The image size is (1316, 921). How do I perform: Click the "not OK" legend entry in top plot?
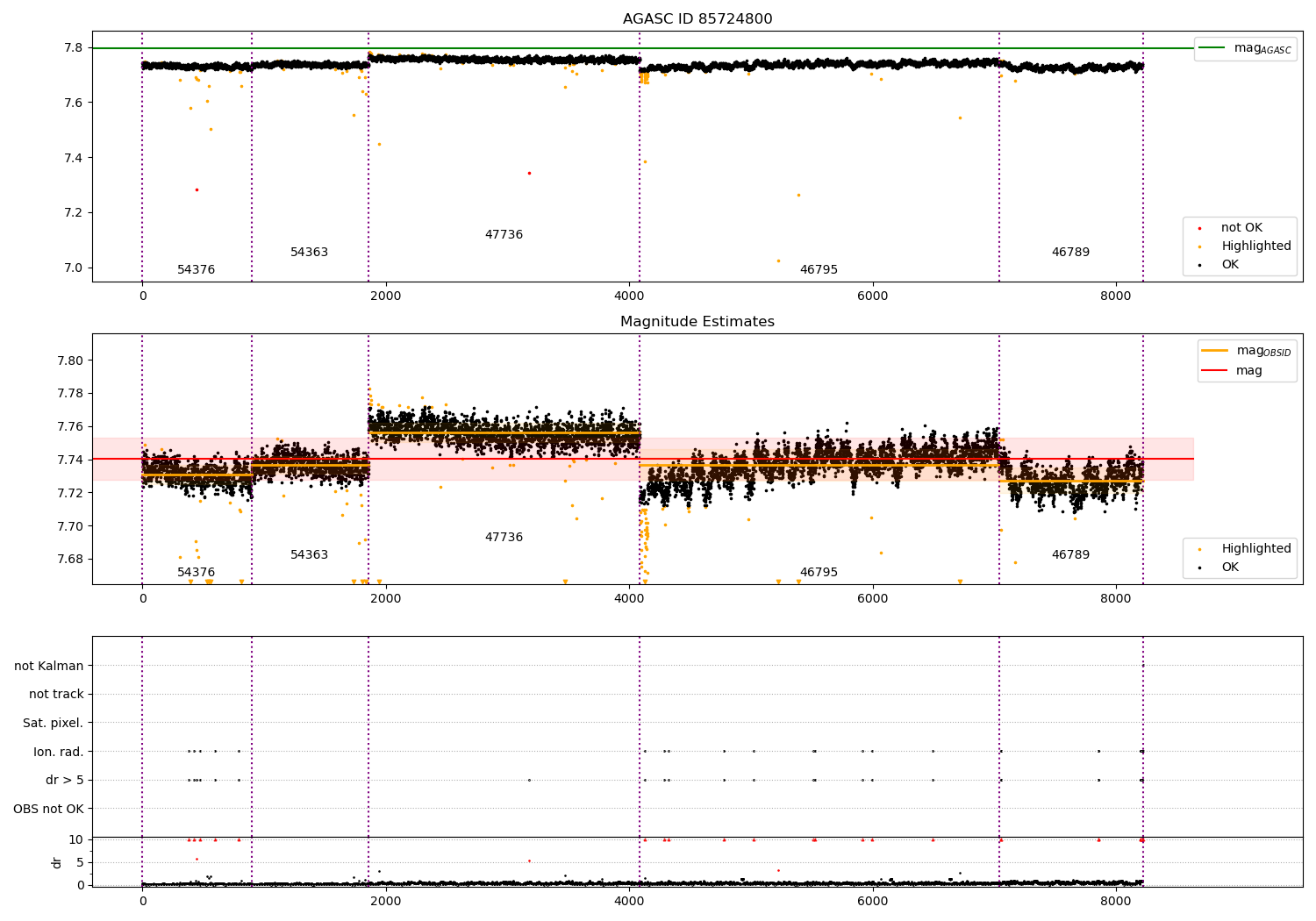click(x=1241, y=228)
